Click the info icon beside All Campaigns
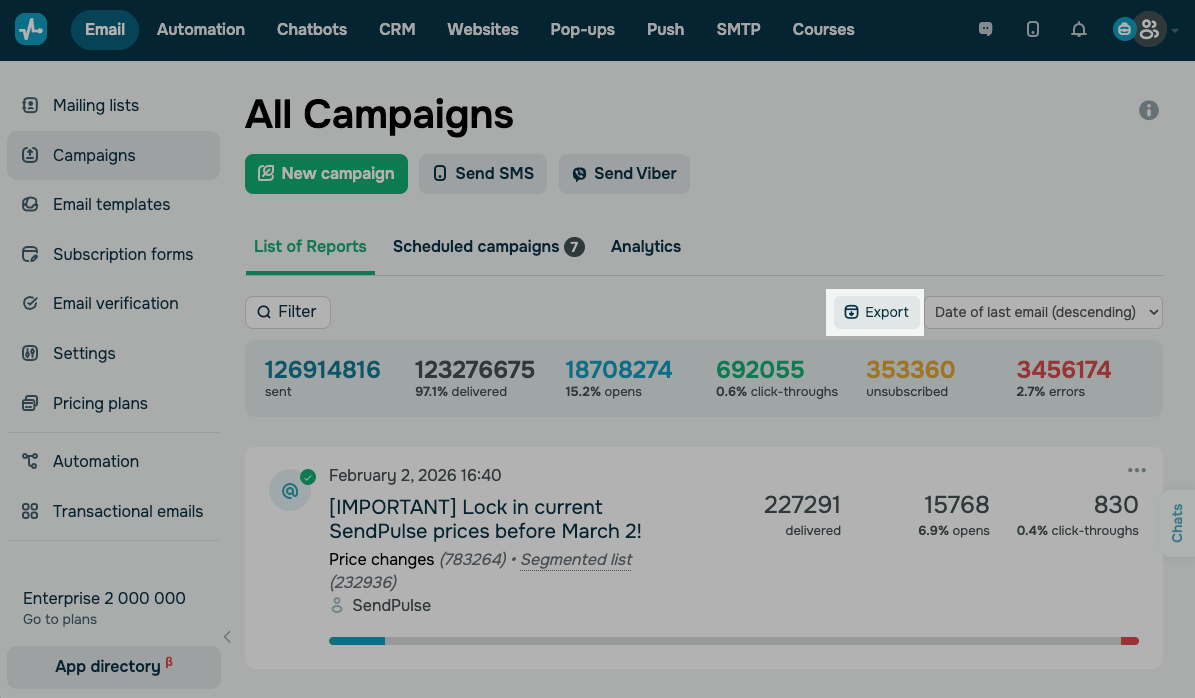1195x698 pixels. (1149, 110)
